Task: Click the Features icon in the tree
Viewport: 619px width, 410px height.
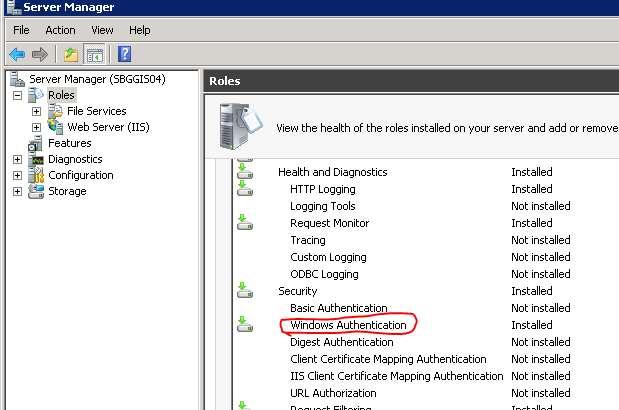Action: tap(36, 143)
